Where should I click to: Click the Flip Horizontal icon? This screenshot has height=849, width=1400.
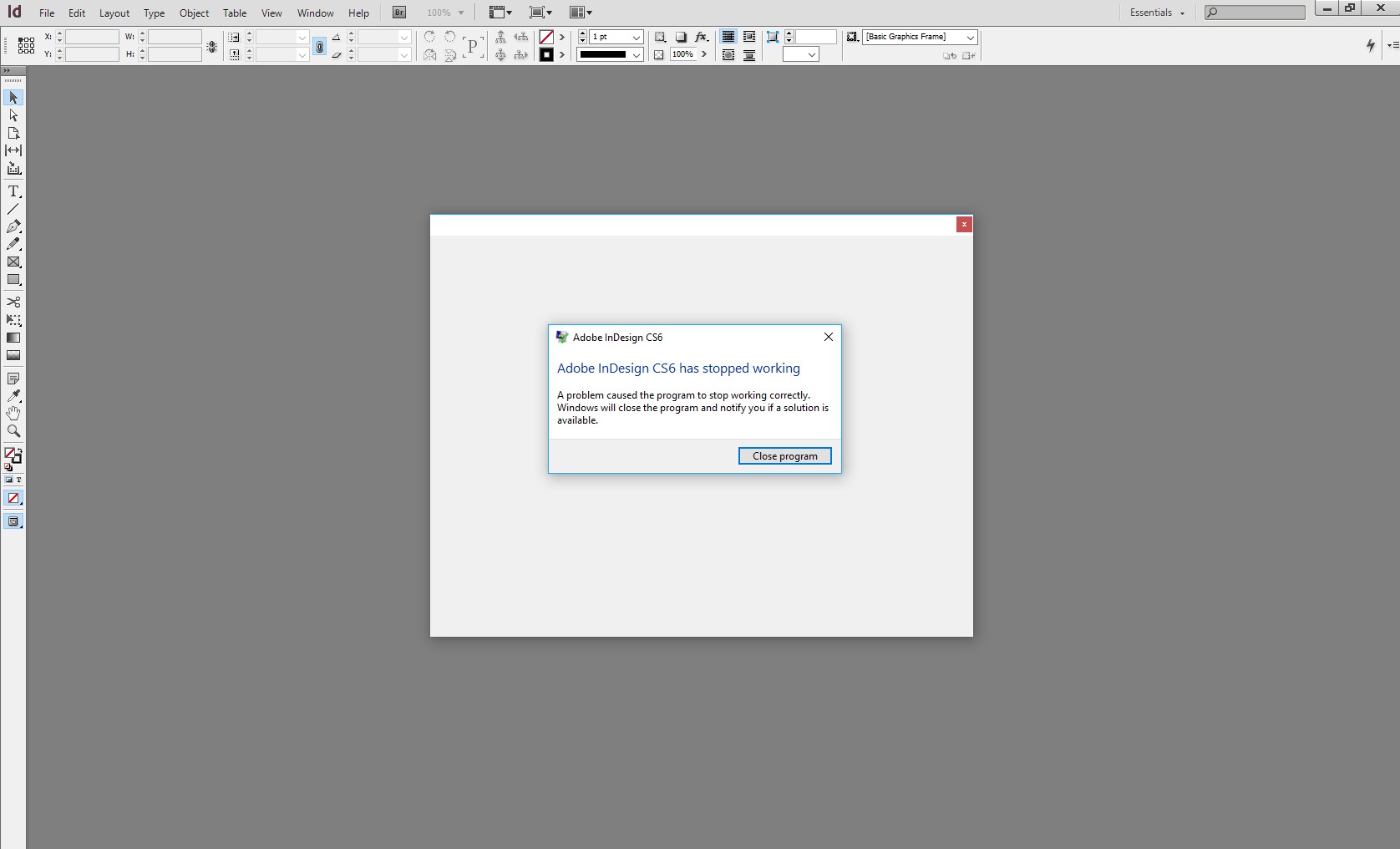click(429, 55)
